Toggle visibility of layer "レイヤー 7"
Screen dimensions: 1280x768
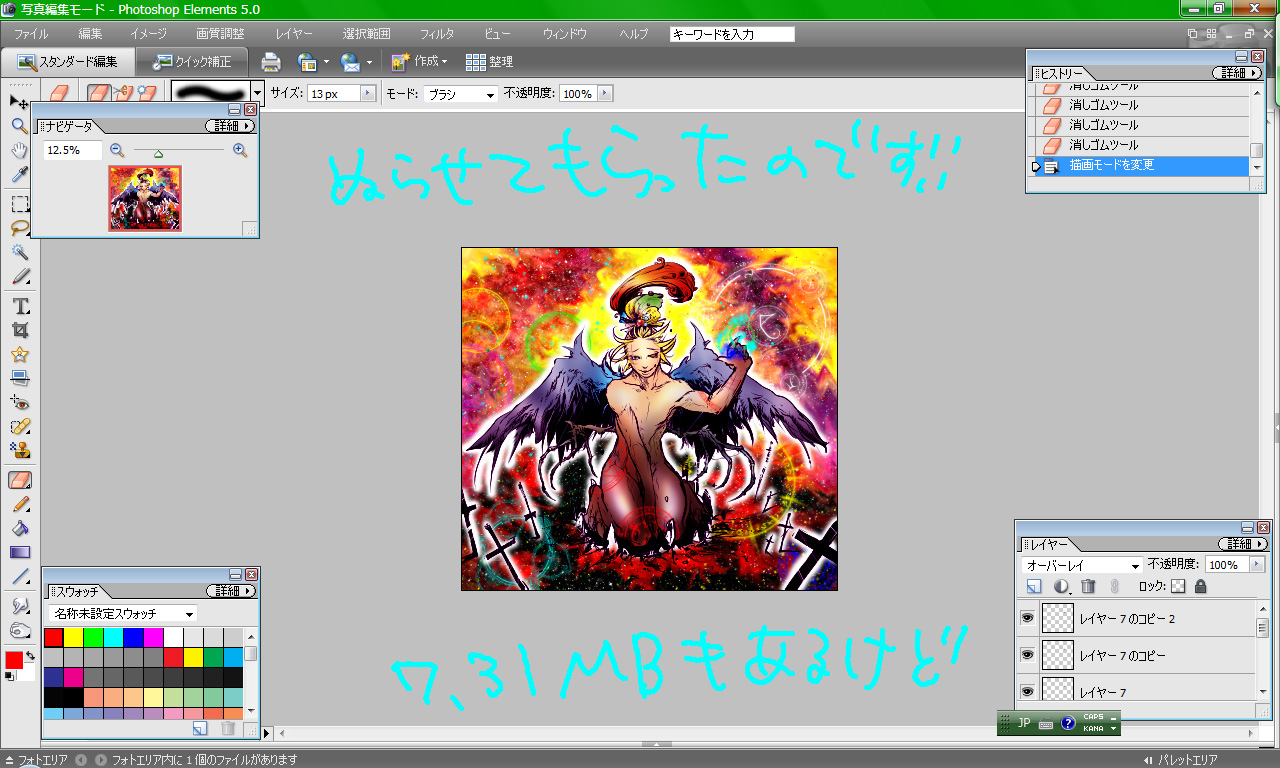click(x=1027, y=691)
